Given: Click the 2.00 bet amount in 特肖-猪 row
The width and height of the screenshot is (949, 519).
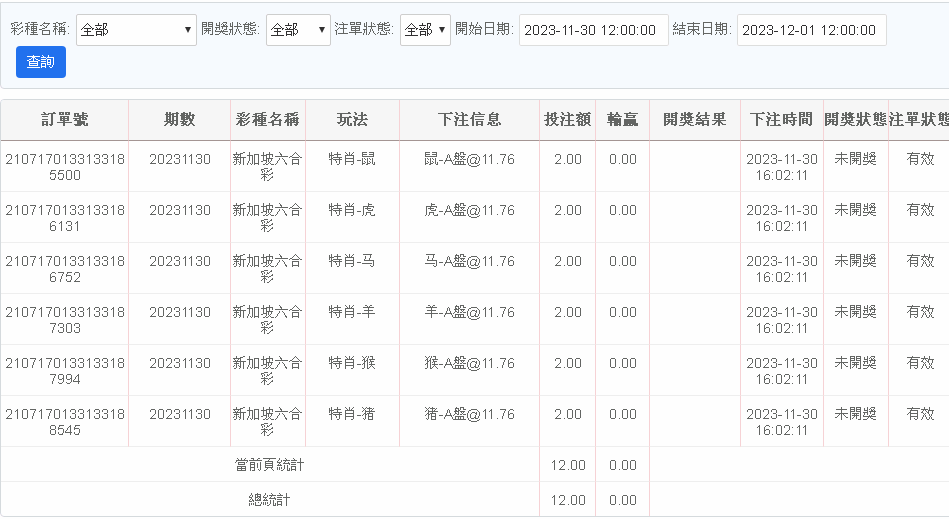Looking at the screenshot, I should coord(568,414).
